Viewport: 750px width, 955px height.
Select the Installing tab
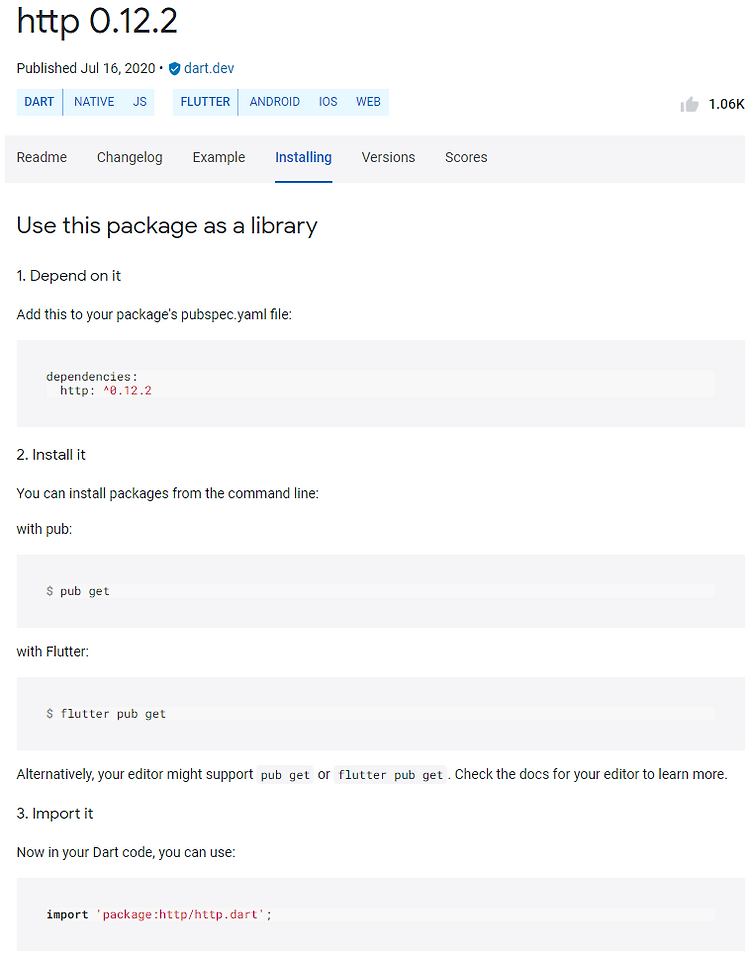pos(303,157)
